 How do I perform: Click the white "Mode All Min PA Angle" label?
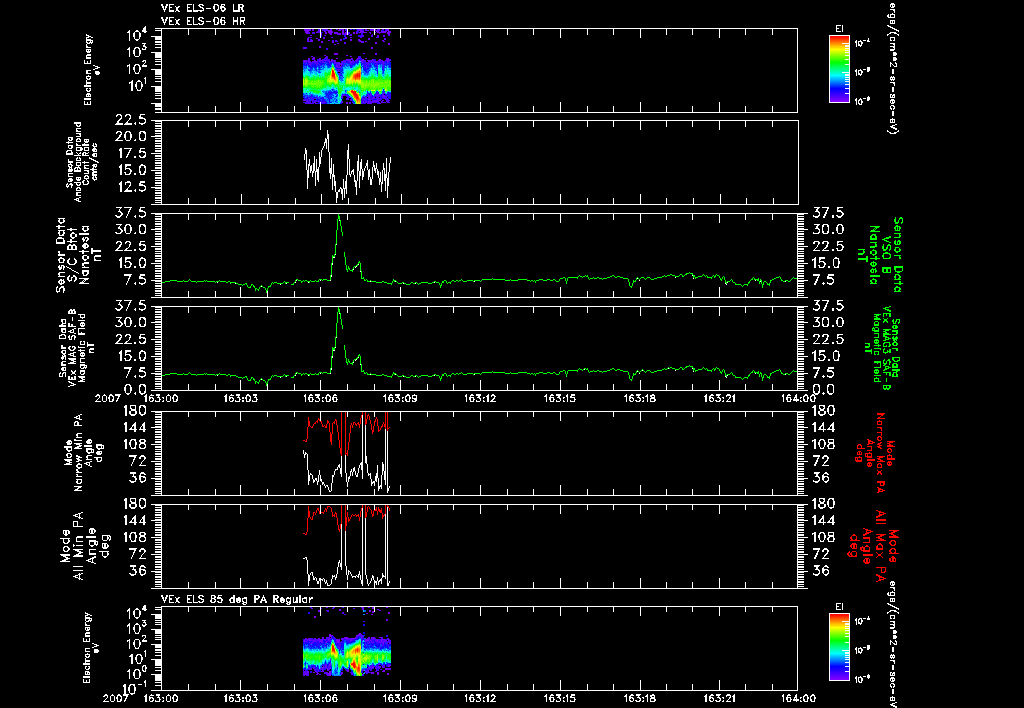(x=85, y=545)
